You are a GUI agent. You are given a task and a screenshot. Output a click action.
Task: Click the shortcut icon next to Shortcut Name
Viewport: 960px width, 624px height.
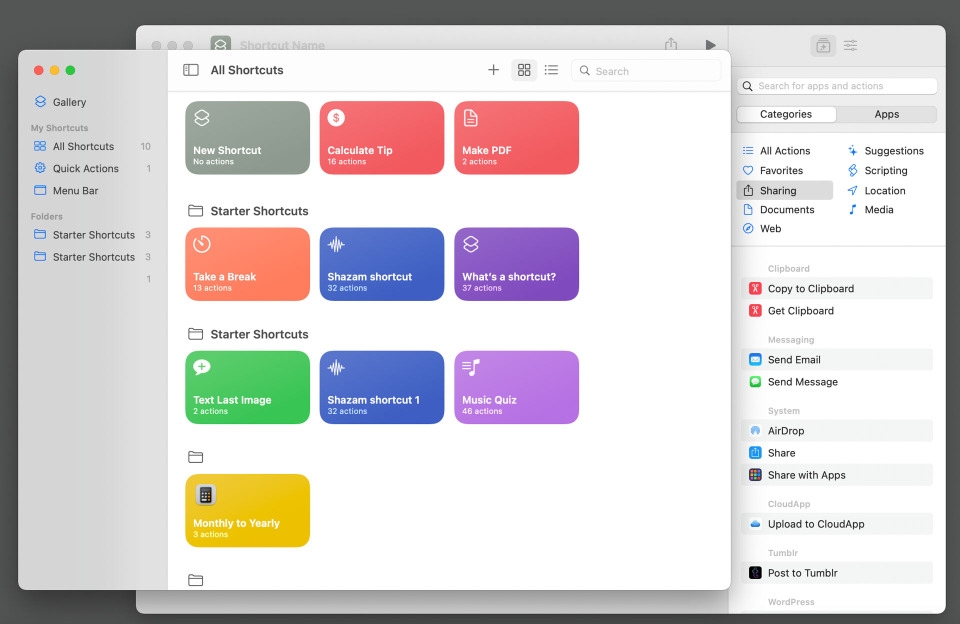coord(220,42)
